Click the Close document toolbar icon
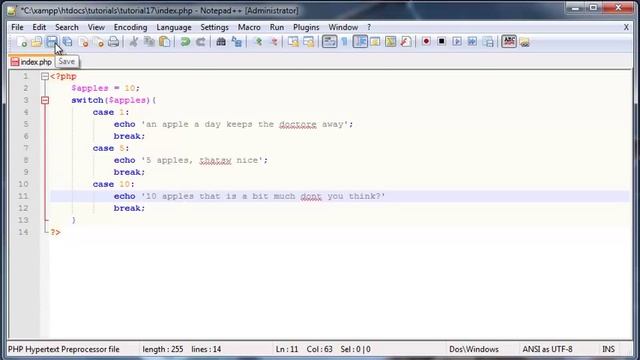Screen dimensions: 640x360 tap(83, 42)
